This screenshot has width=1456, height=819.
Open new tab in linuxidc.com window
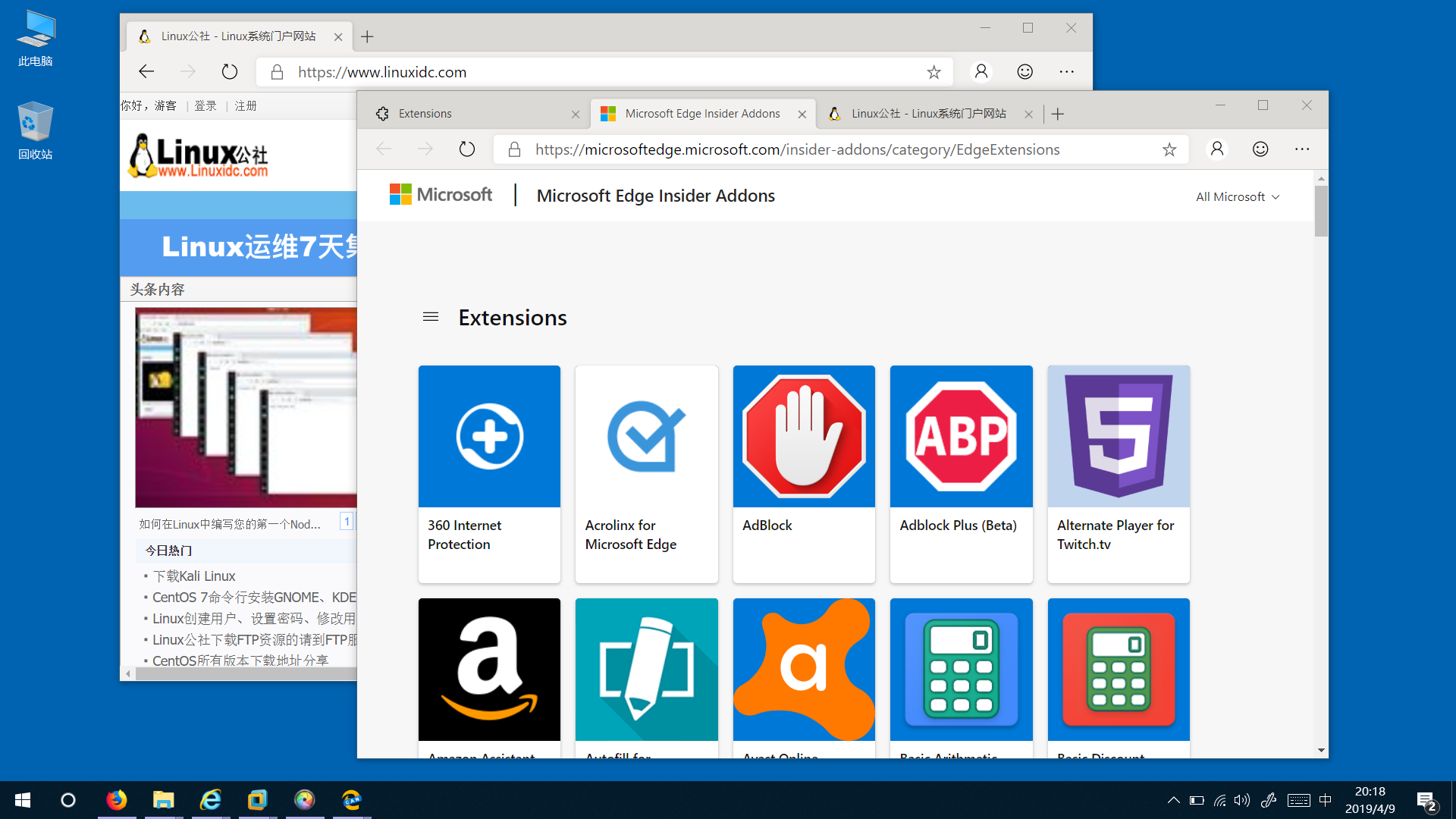[367, 36]
